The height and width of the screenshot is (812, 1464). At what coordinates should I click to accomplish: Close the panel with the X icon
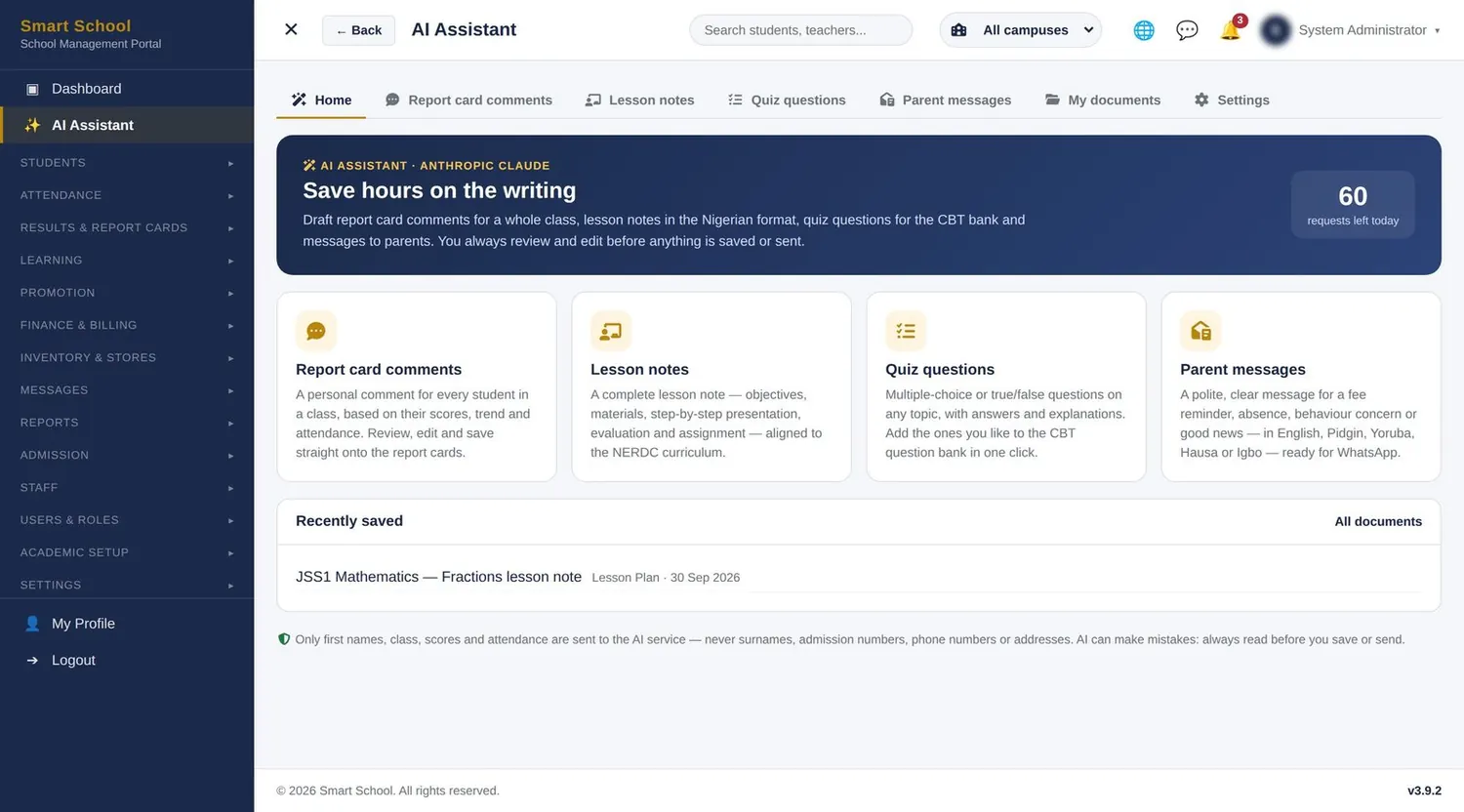[291, 29]
